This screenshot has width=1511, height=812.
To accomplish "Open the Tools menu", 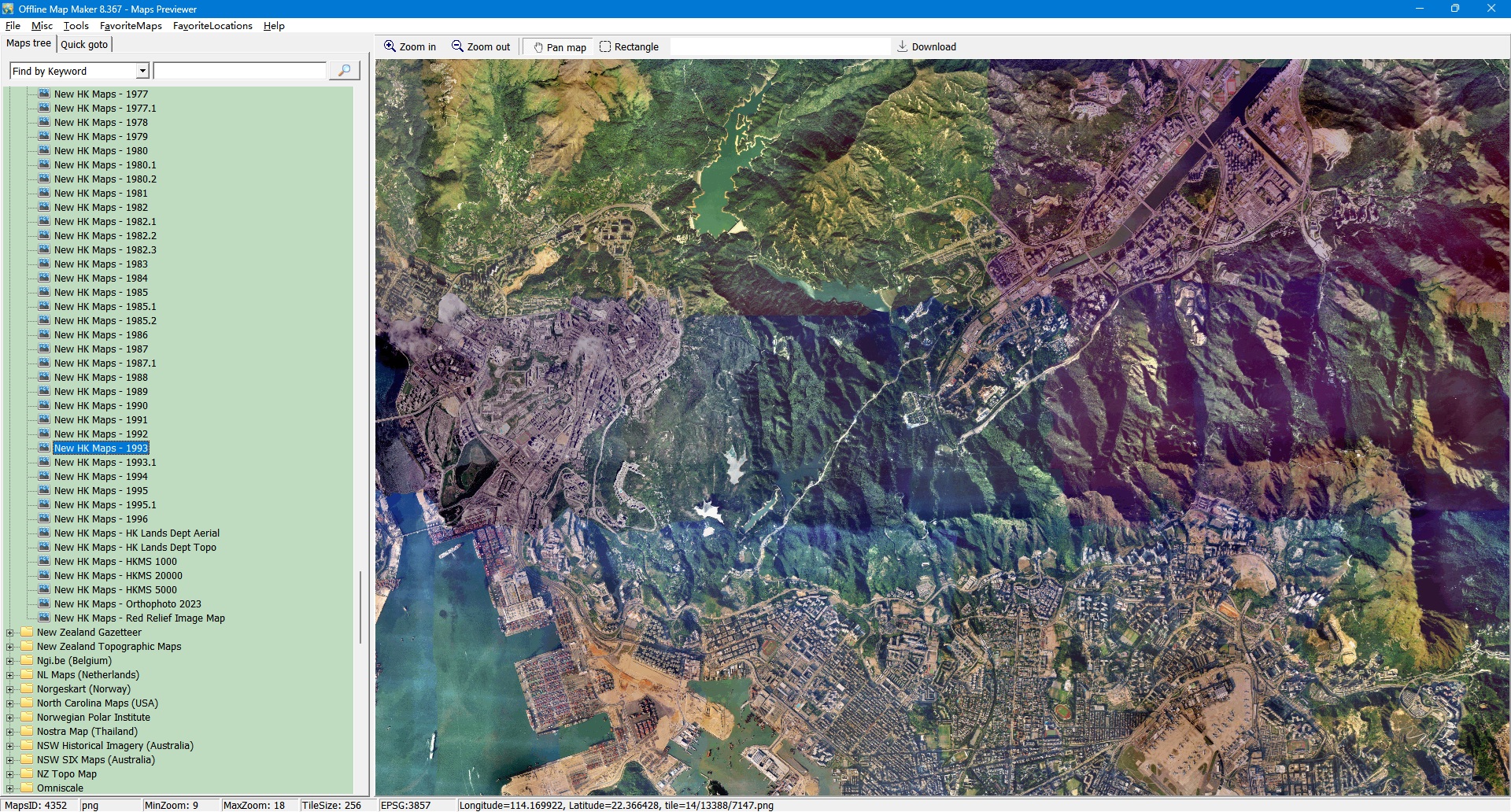I will point(76,26).
